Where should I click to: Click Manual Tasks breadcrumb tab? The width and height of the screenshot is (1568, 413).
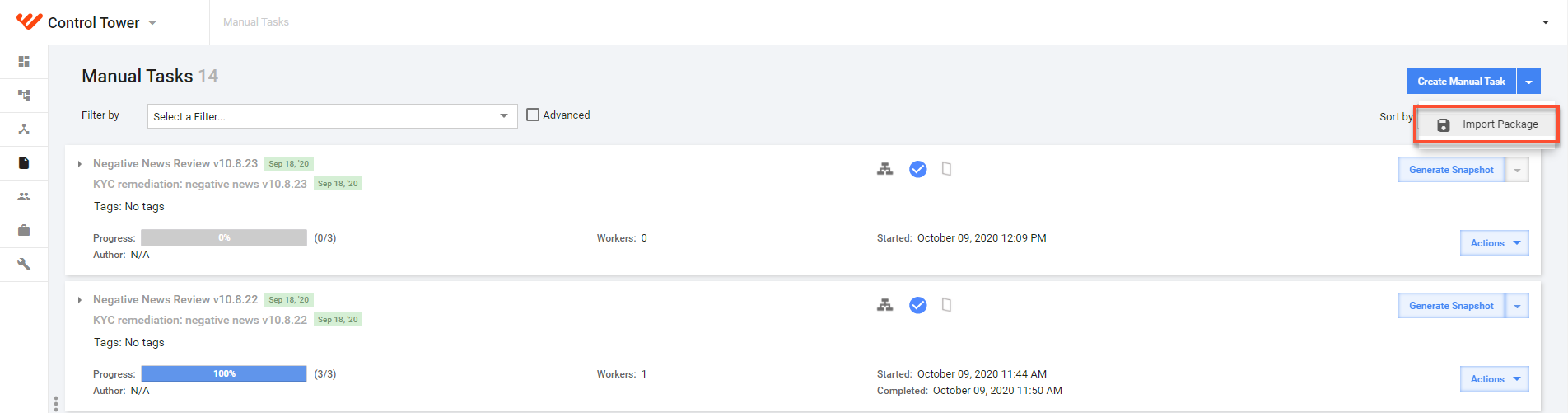point(256,22)
